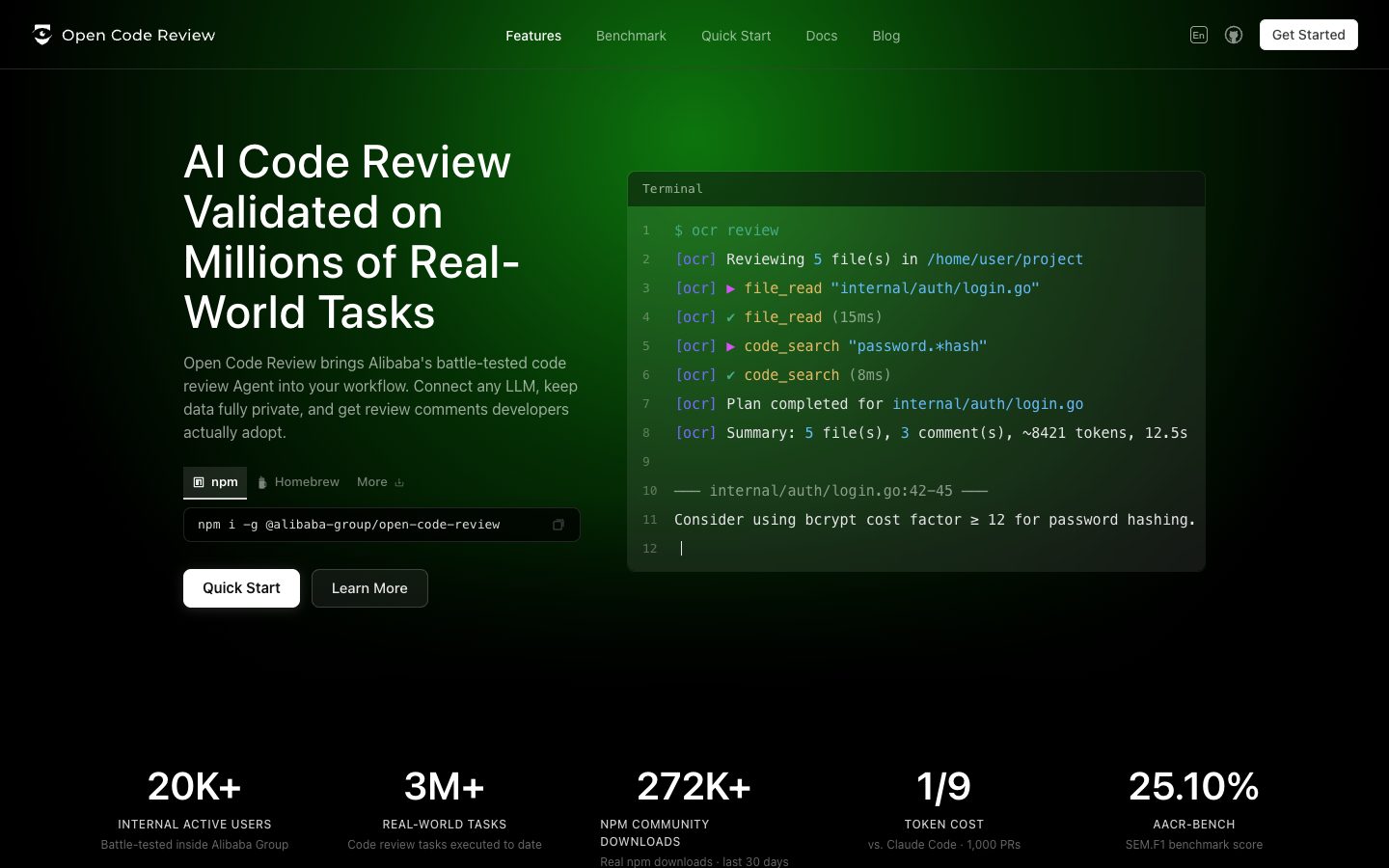
Task: Open the Benchmark nav link
Action: (631, 36)
